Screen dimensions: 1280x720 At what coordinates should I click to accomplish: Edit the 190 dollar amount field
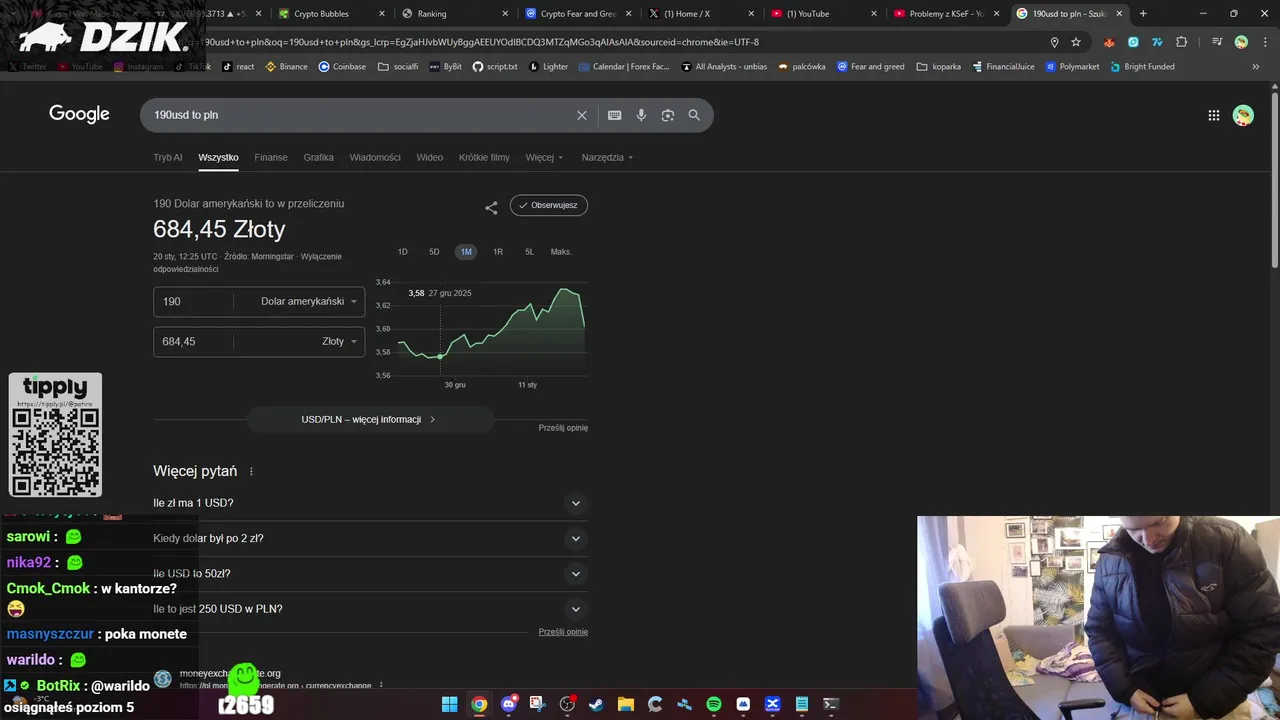193,301
